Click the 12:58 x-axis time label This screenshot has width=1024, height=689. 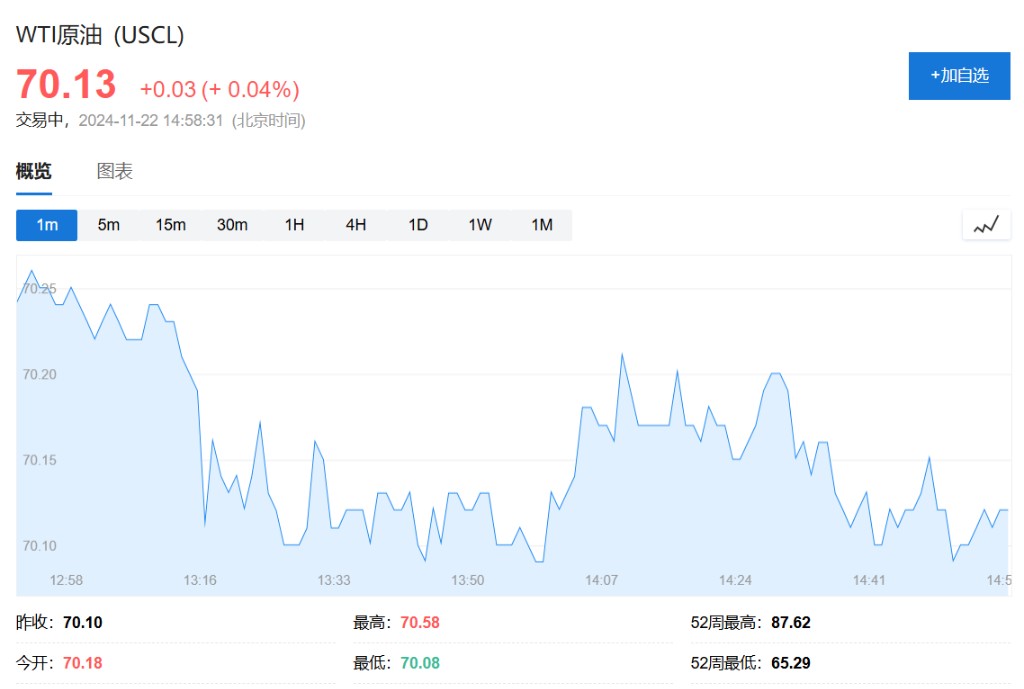coord(67,580)
